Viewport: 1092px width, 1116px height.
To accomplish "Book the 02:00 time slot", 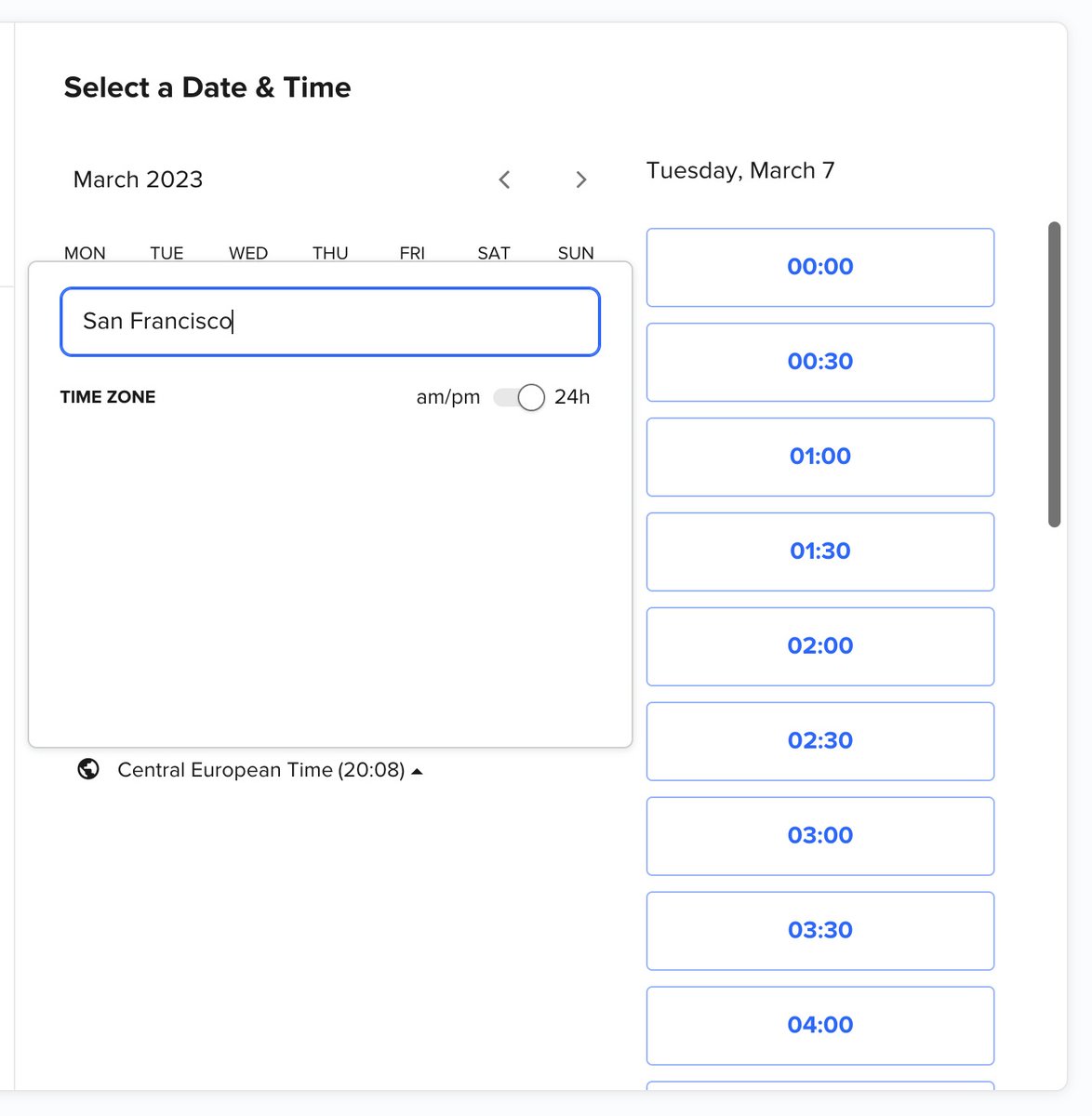I will (820, 646).
